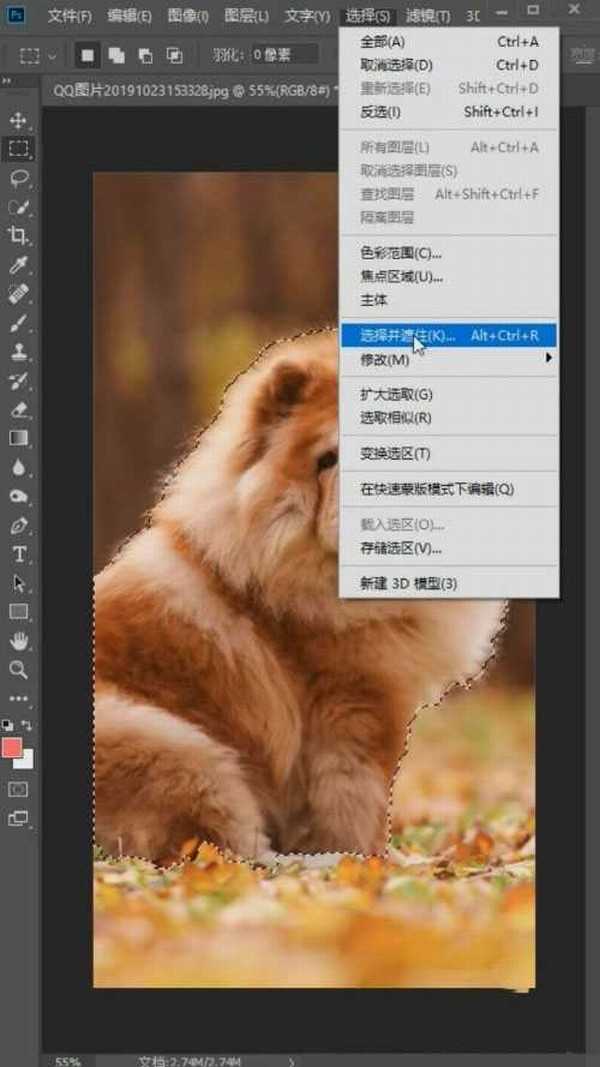Select the Lasso tool
600x1067 pixels.
click(x=18, y=178)
